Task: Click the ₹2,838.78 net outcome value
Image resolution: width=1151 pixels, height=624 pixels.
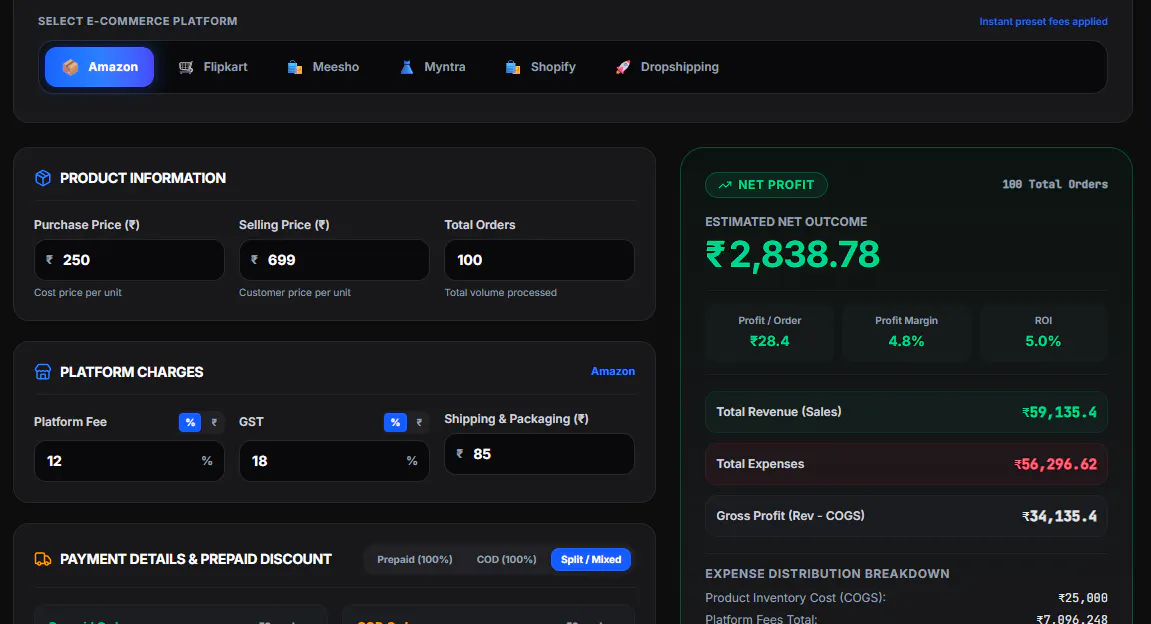Action: pos(792,255)
